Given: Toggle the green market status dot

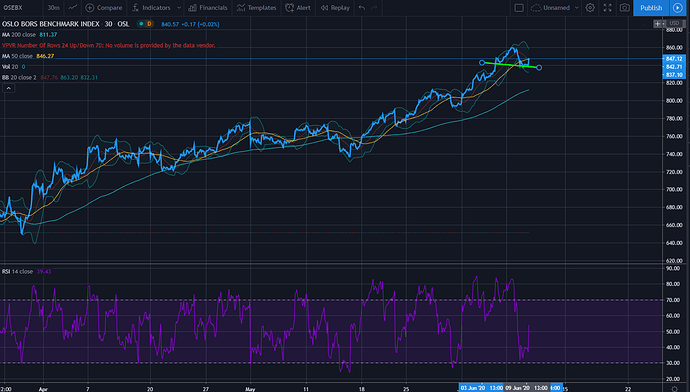Looking at the screenshot, I should [141, 24].
